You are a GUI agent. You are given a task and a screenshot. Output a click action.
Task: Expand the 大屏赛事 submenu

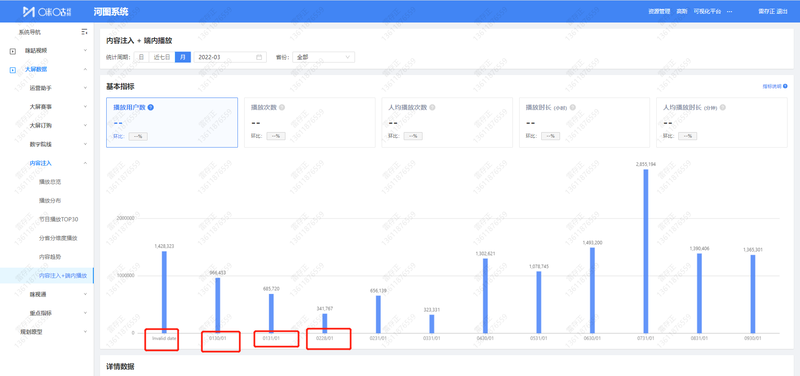point(85,107)
